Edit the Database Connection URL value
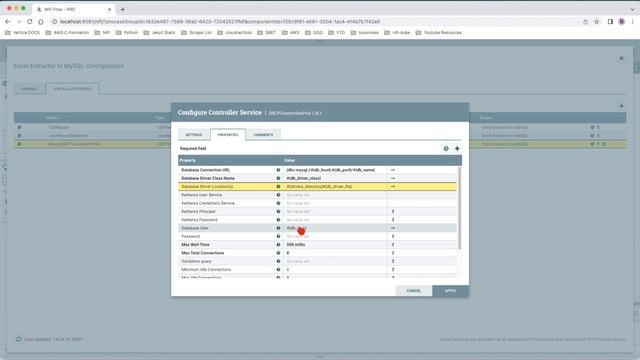The image size is (640, 360). pyautogui.click(x=335, y=170)
